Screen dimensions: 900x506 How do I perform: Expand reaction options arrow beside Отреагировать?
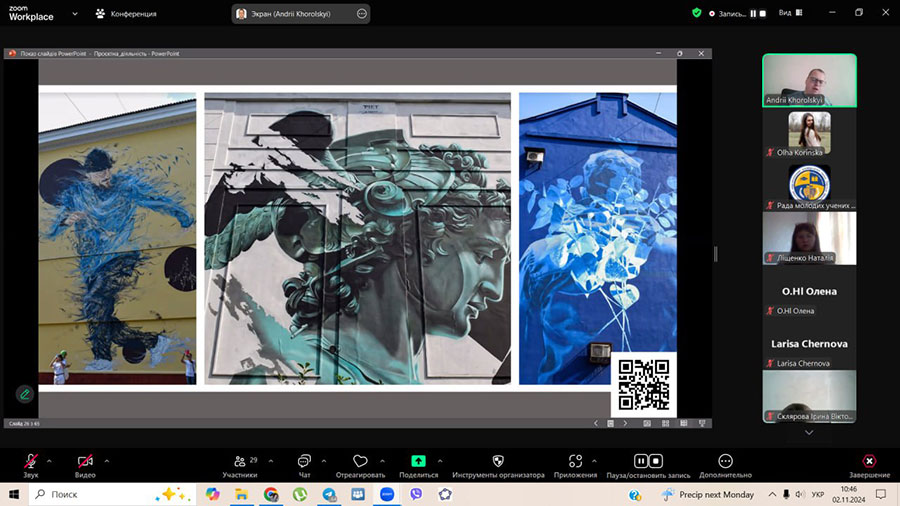tap(382, 461)
